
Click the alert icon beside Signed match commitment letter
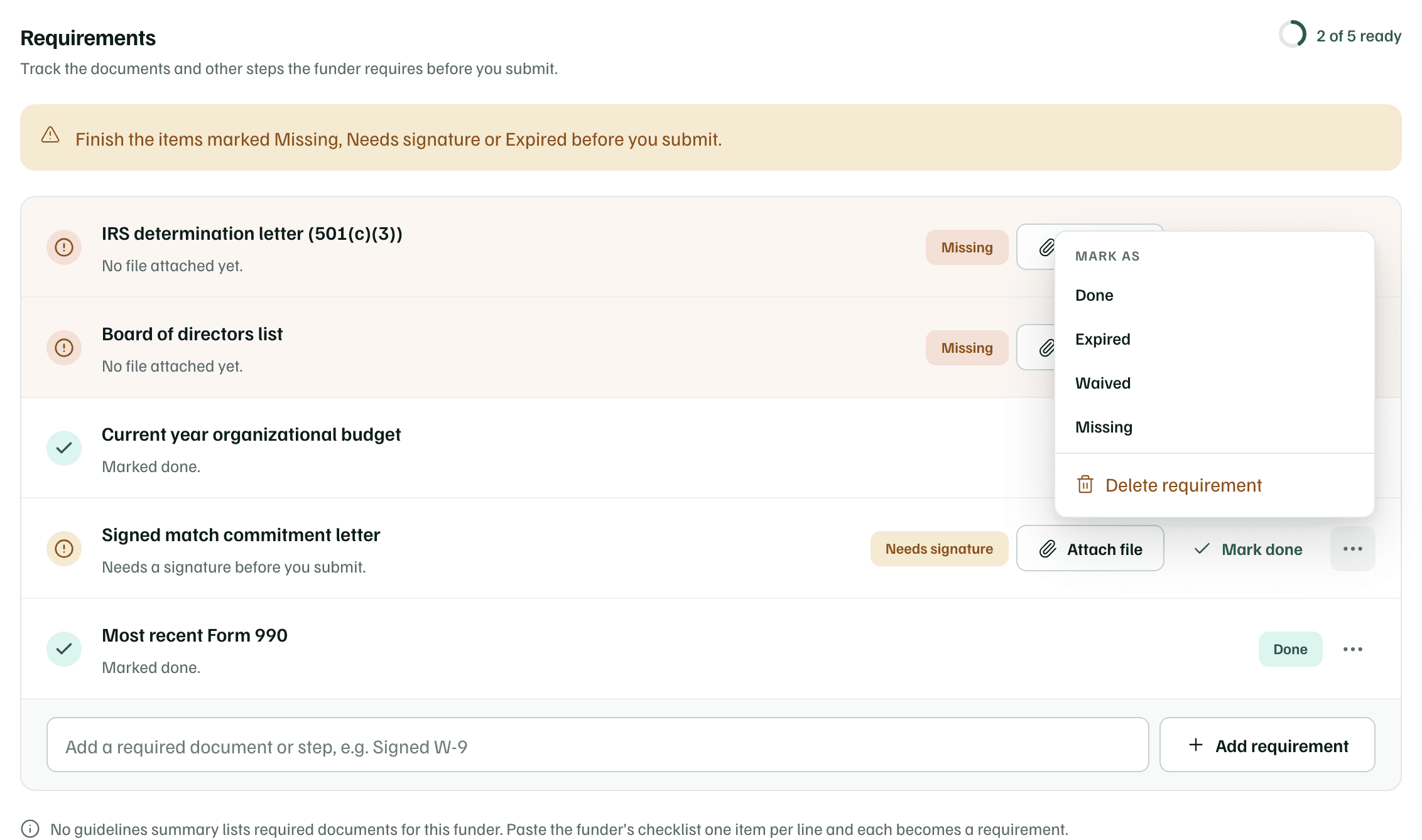tap(64, 549)
